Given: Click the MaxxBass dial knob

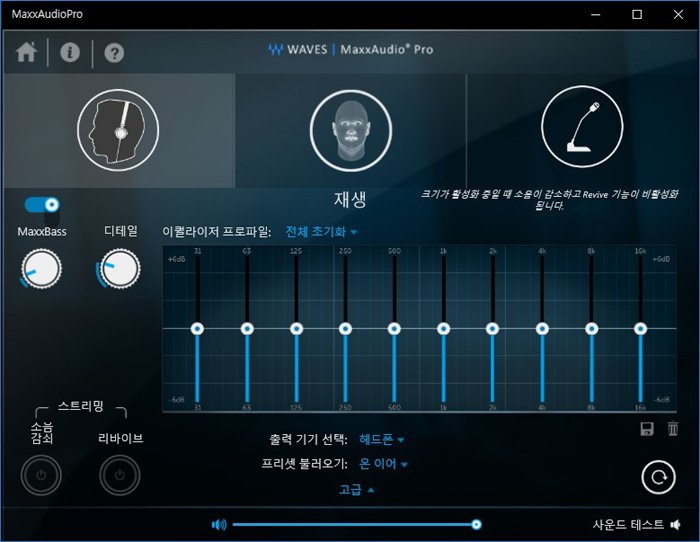Looking at the screenshot, I should (x=41, y=269).
